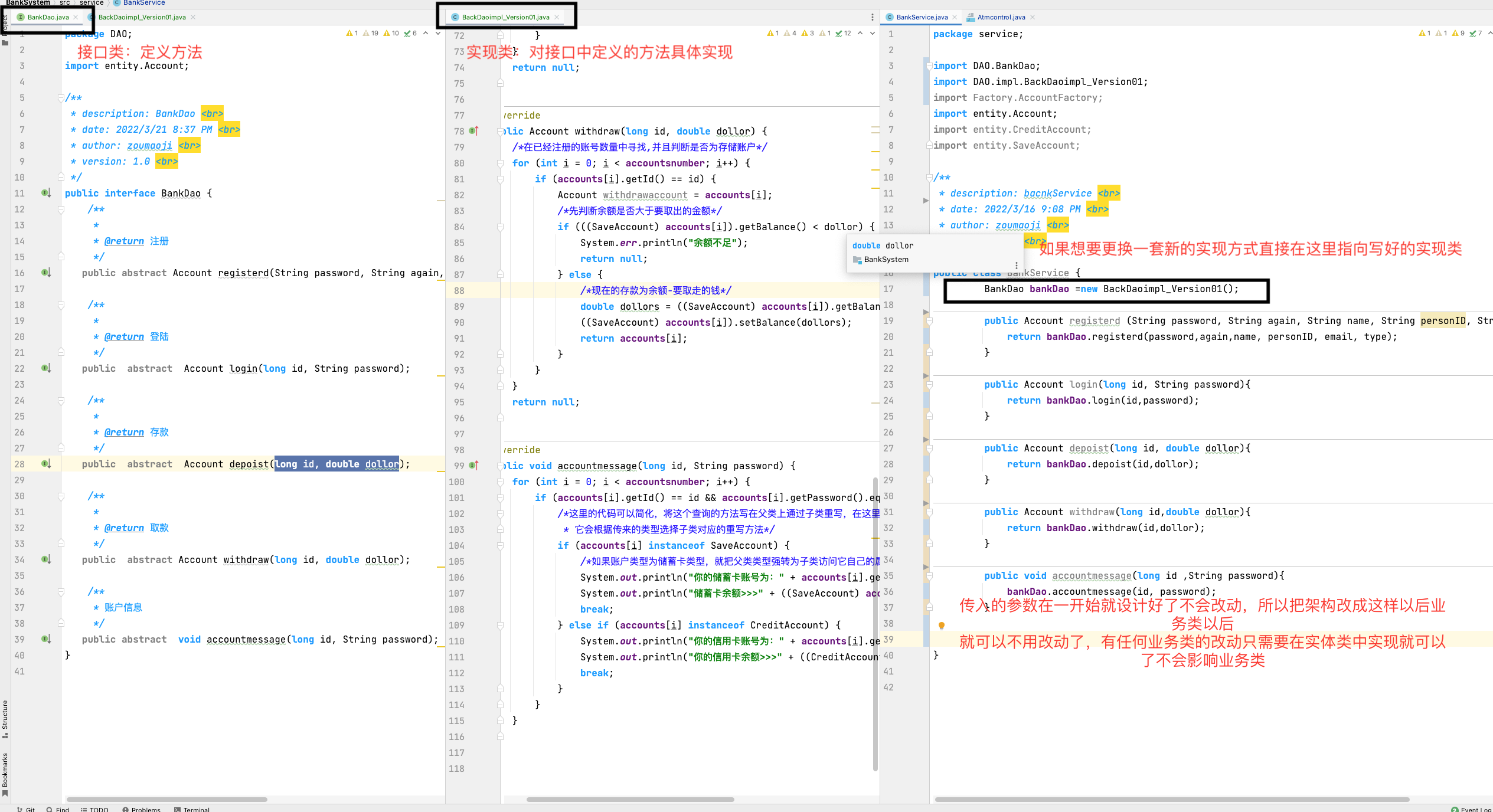Click the intention lightbulb in the BankService editor
The height and width of the screenshot is (812, 1493).
click(x=942, y=626)
